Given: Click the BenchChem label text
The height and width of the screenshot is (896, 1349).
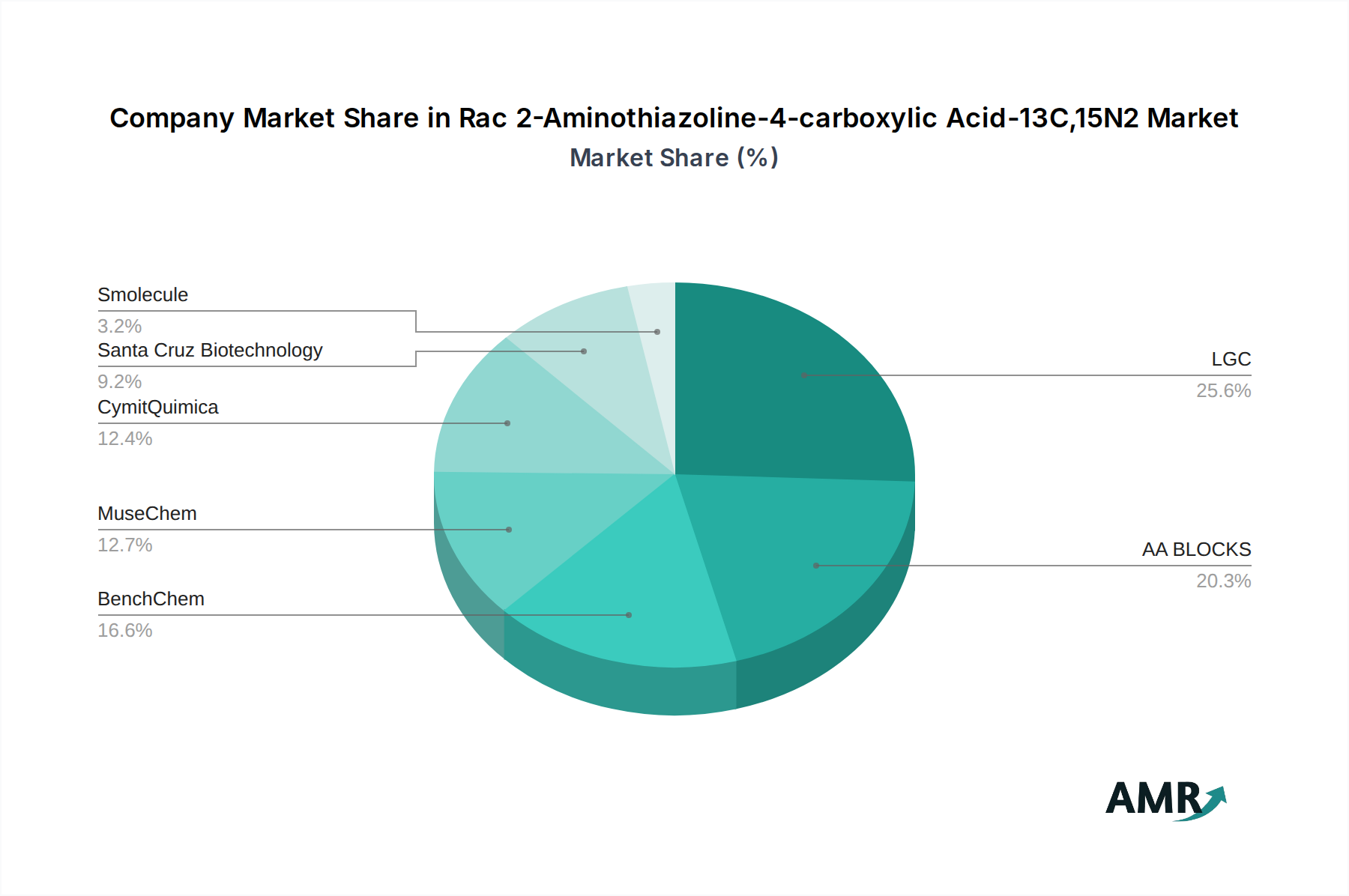Looking at the screenshot, I should click(x=151, y=599).
